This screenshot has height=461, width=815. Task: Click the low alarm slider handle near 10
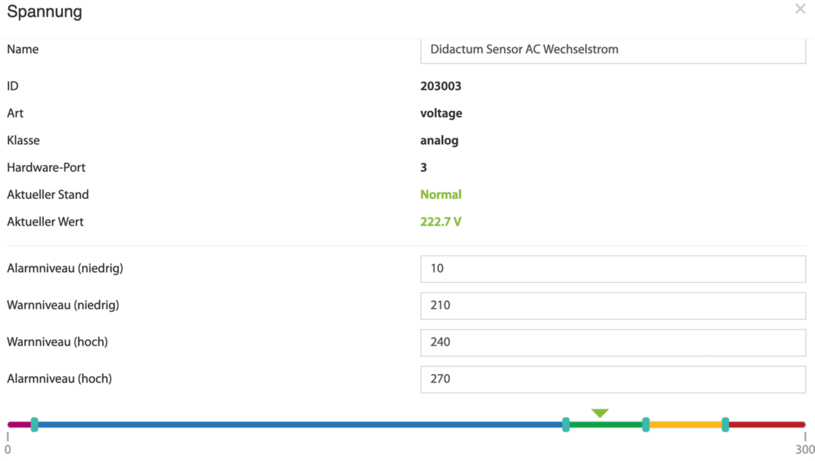[34, 425]
